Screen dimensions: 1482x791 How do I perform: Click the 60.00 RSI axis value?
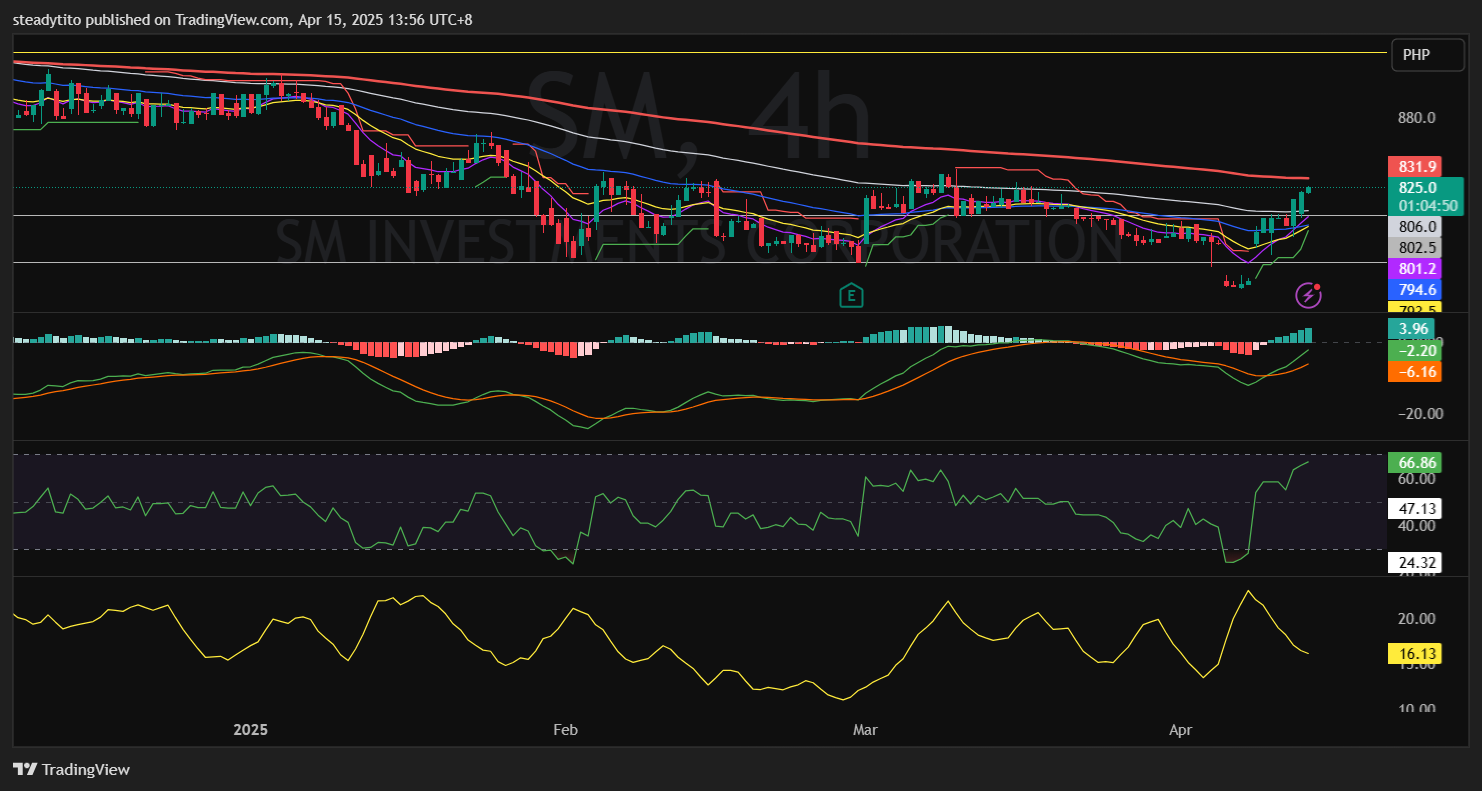click(x=1417, y=479)
